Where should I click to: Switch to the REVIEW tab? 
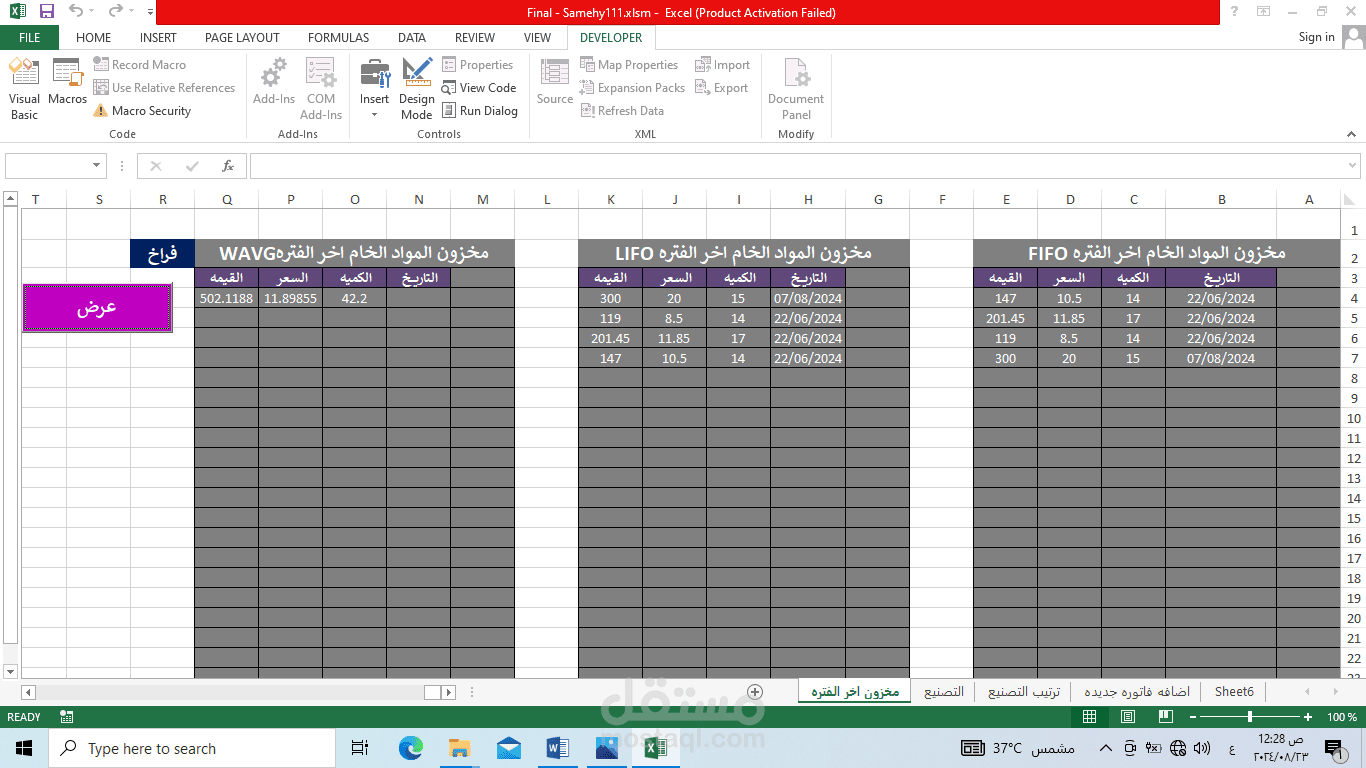(475, 37)
